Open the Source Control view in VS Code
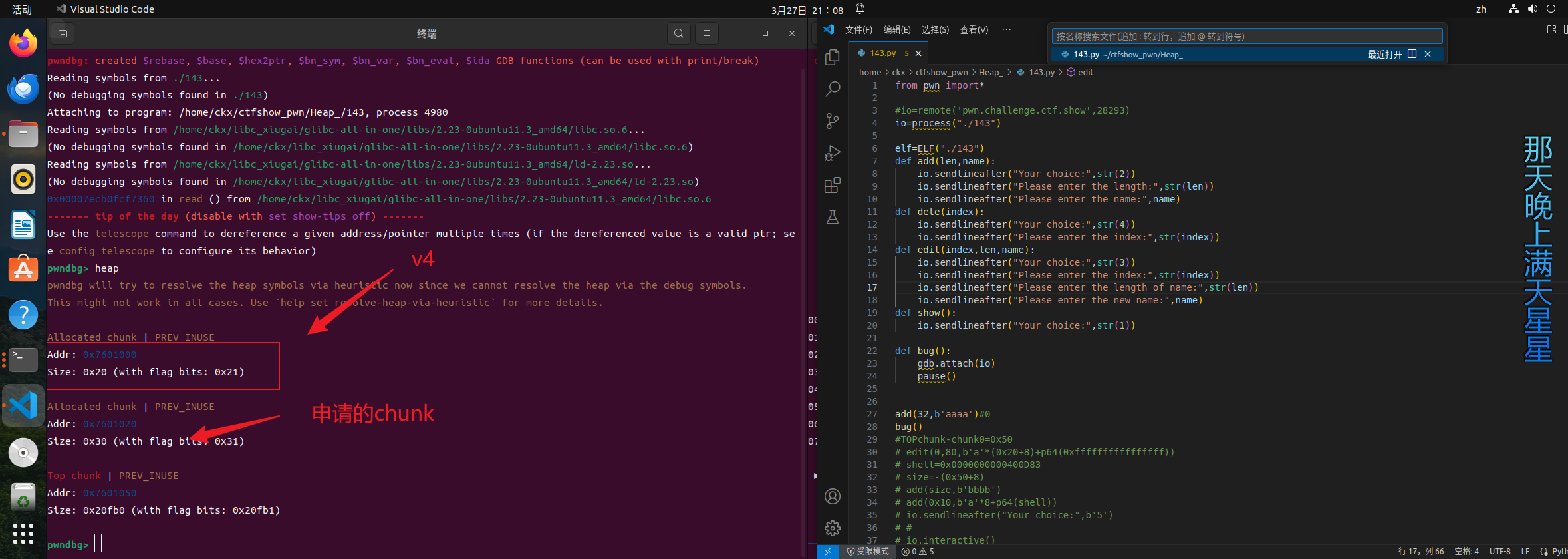 833,120
